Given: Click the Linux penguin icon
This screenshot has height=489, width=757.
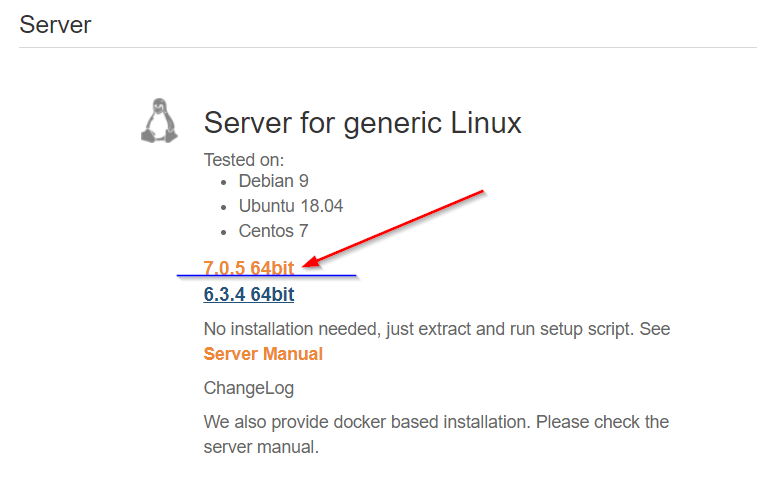Looking at the screenshot, I should pos(158,121).
